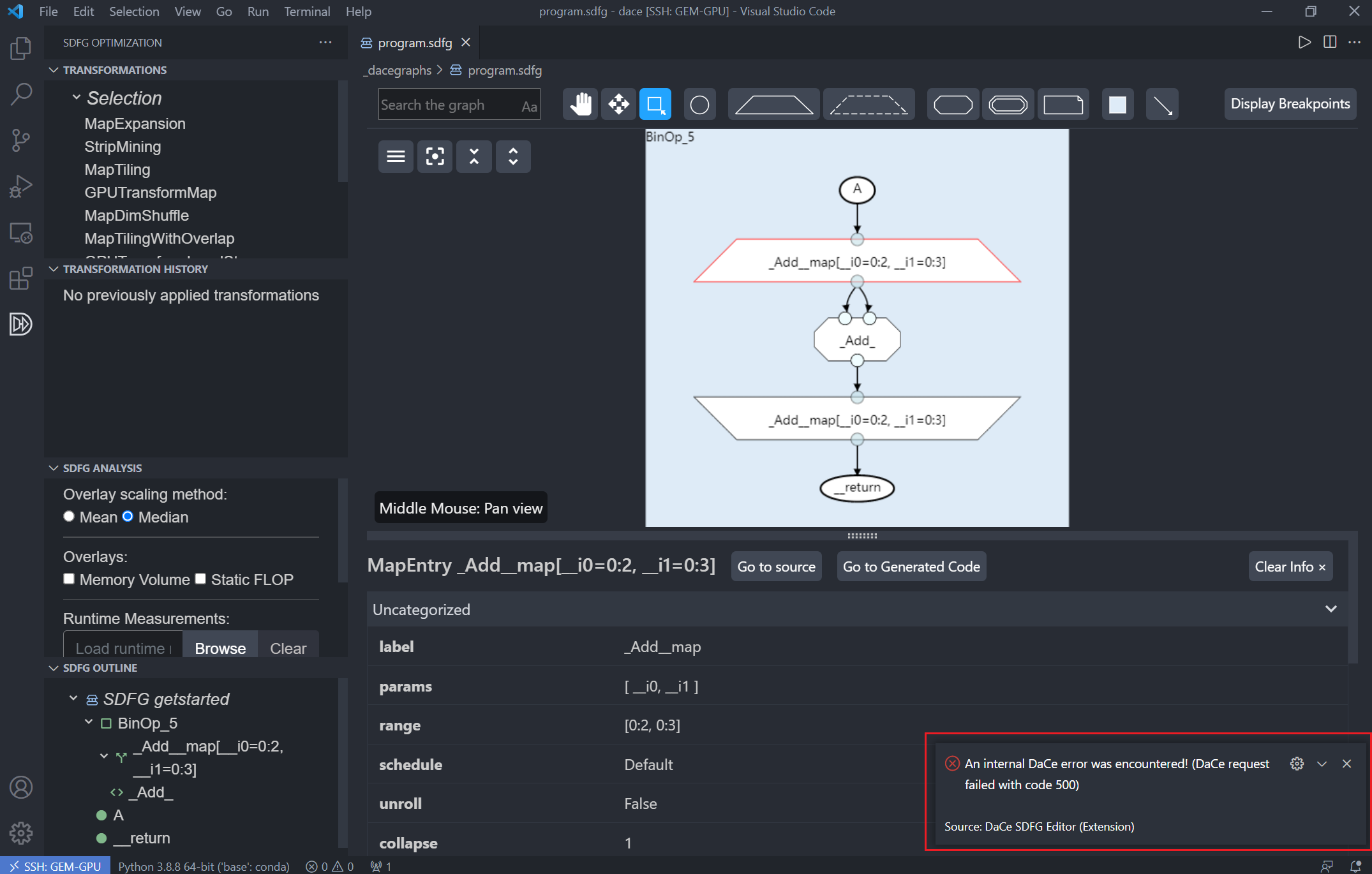Choose the add state (circle) tool

(x=700, y=104)
